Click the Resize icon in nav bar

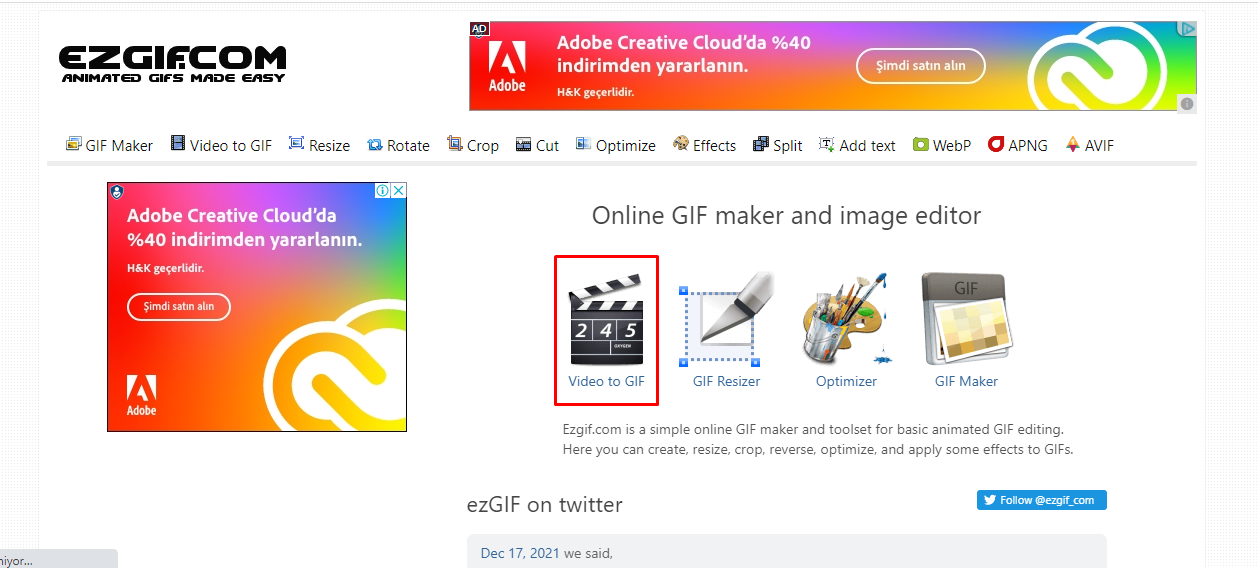tap(296, 144)
